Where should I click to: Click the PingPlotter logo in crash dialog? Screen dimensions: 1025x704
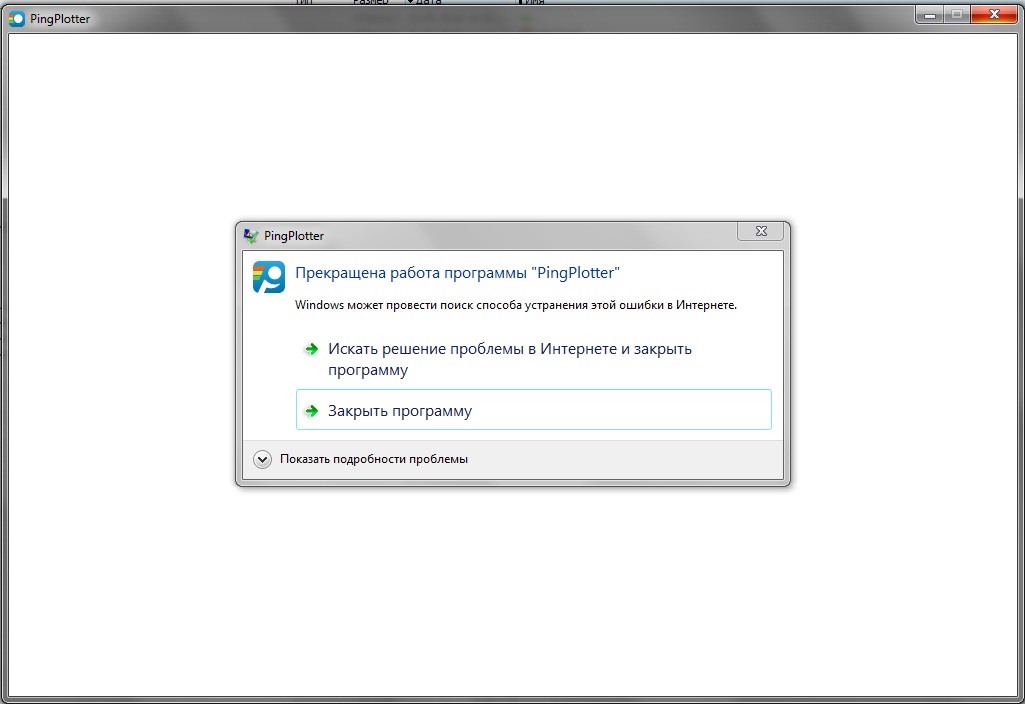[x=269, y=277]
